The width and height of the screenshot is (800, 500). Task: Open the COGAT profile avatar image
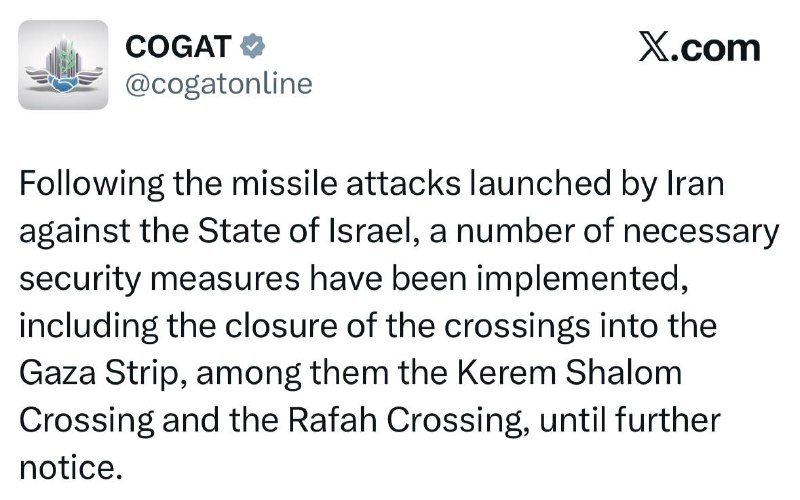[x=63, y=65]
